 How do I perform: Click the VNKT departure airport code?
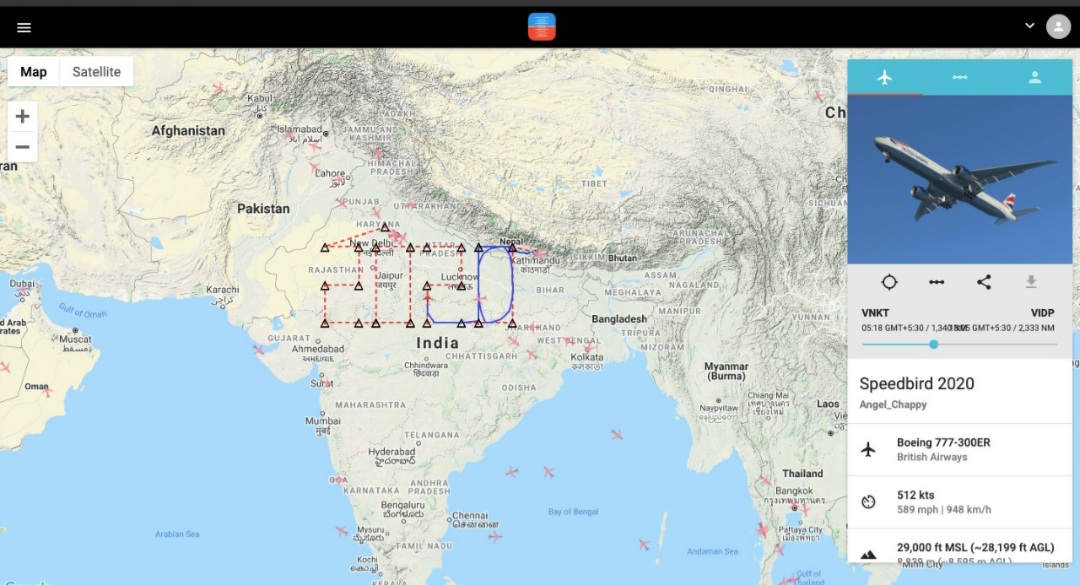(875, 313)
